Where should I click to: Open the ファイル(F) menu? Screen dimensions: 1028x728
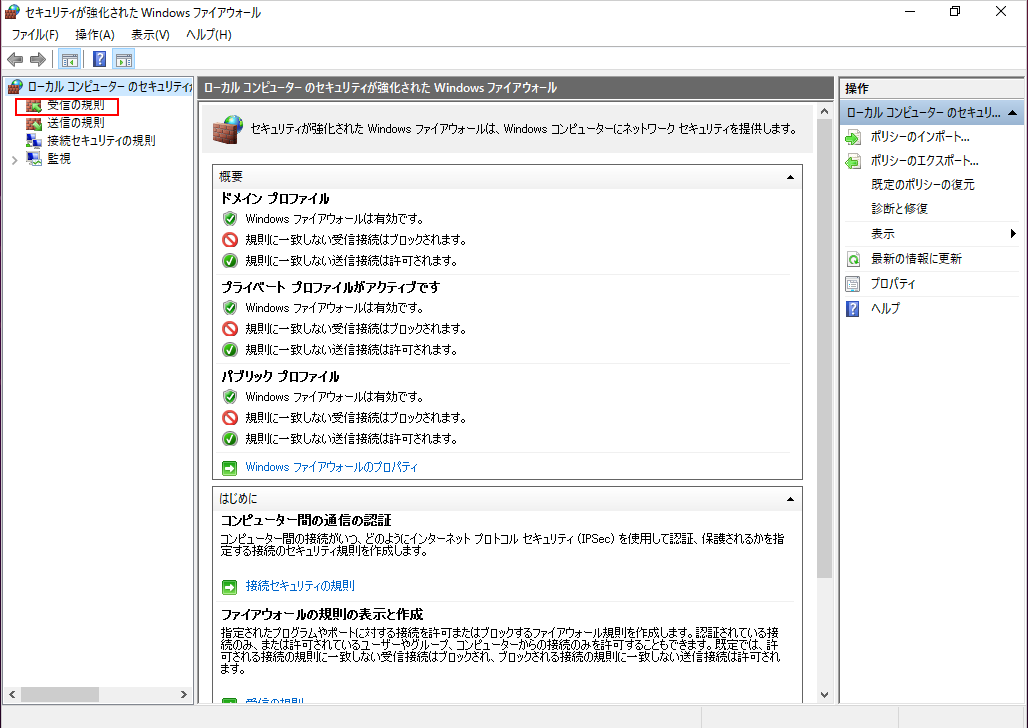[35, 35]
